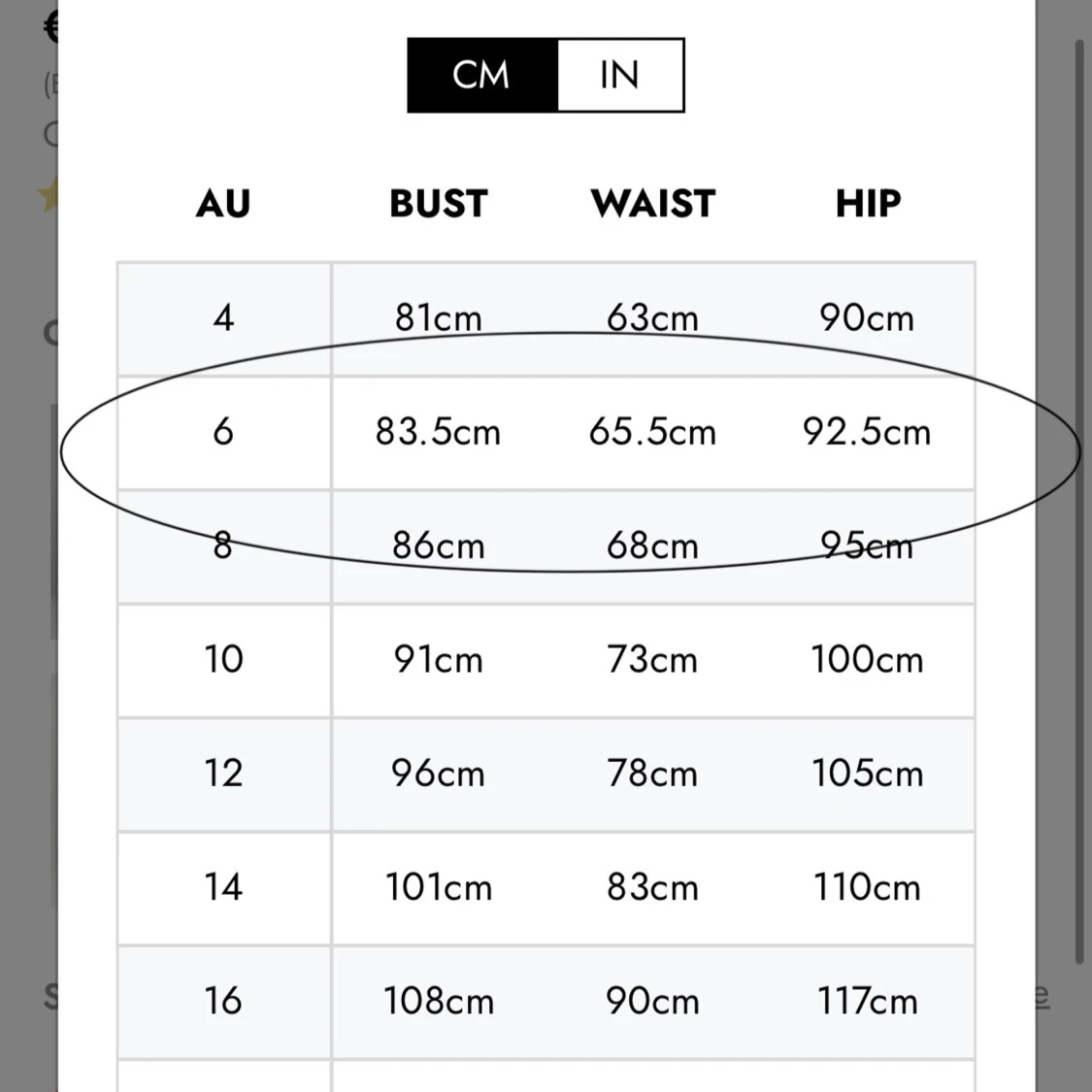Click the WAIST column header

[653, 204]
